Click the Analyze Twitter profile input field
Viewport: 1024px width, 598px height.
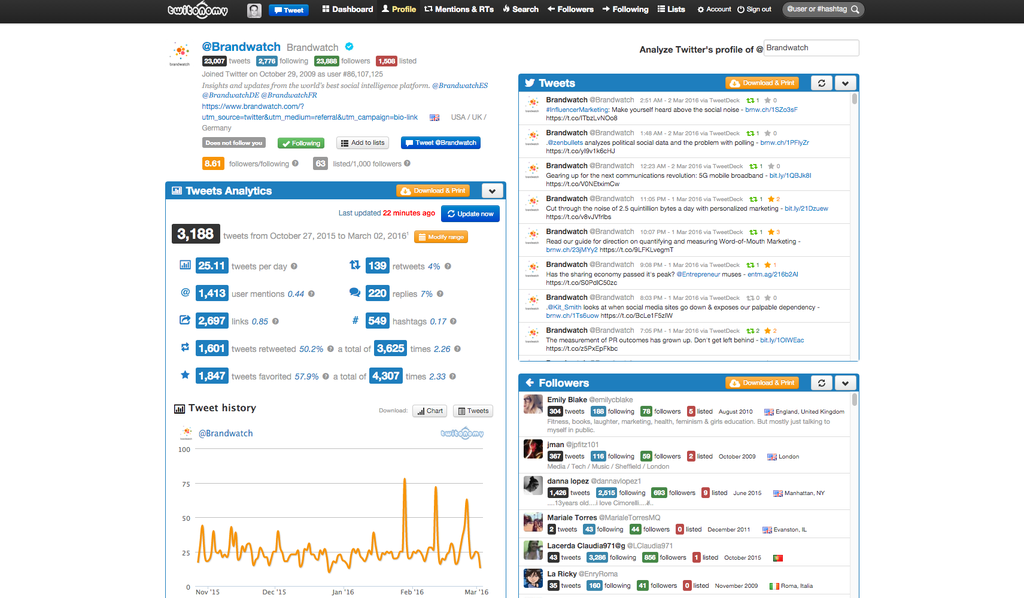point(811,48)
